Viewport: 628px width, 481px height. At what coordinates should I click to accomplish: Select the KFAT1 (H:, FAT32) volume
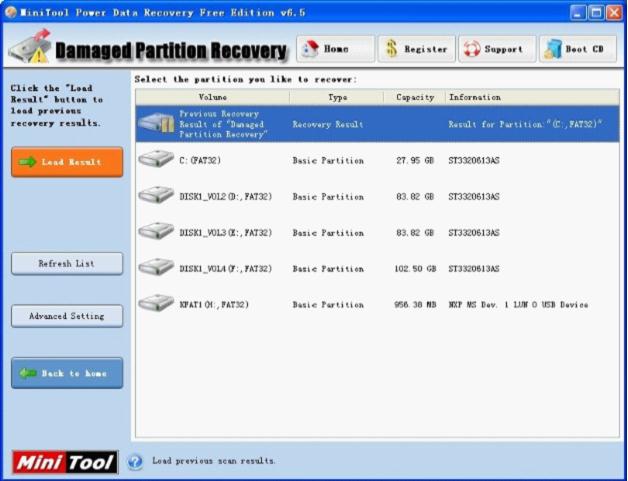(x=214, y=305)
